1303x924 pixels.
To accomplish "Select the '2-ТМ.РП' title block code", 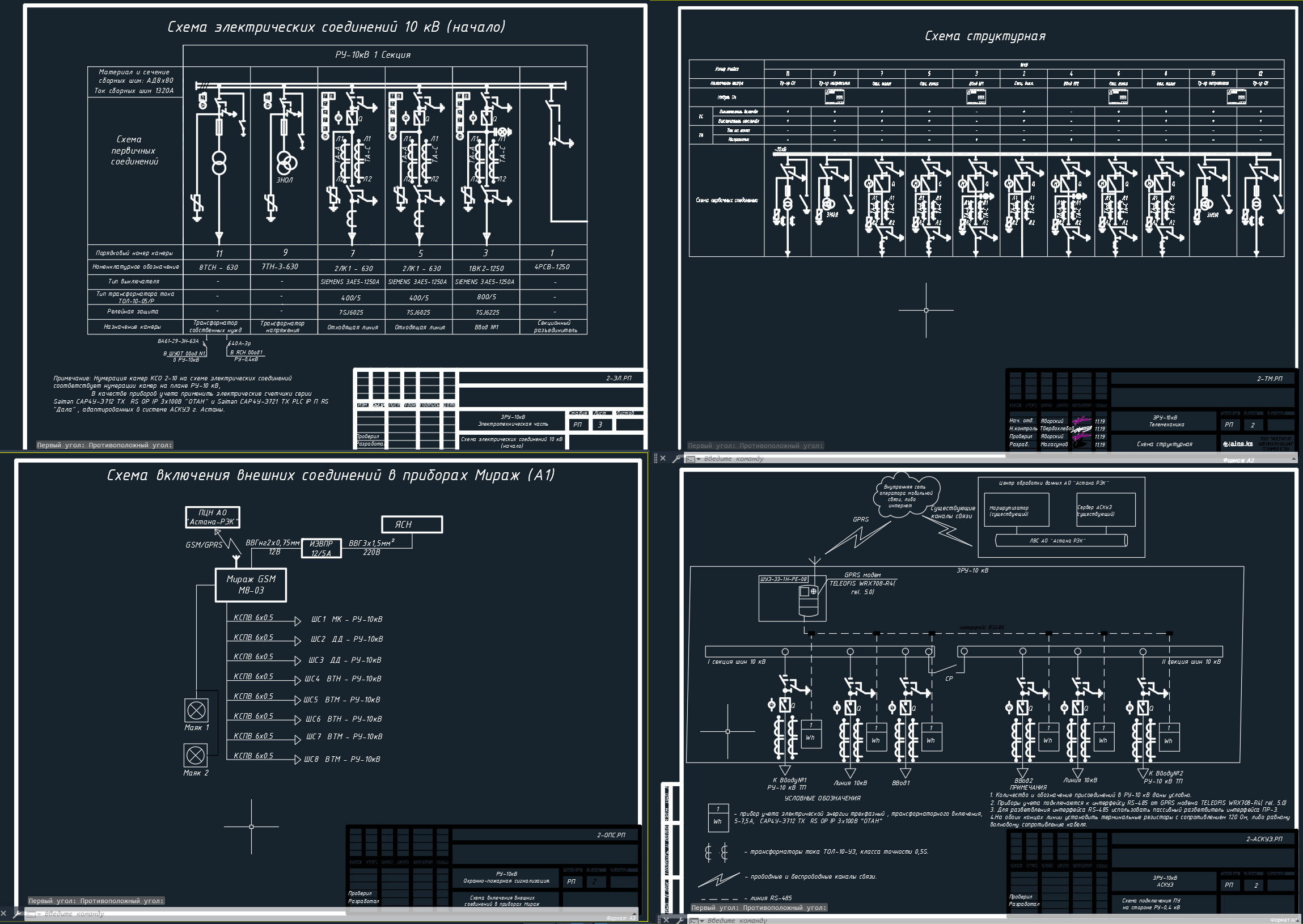I will point(1270,378).
